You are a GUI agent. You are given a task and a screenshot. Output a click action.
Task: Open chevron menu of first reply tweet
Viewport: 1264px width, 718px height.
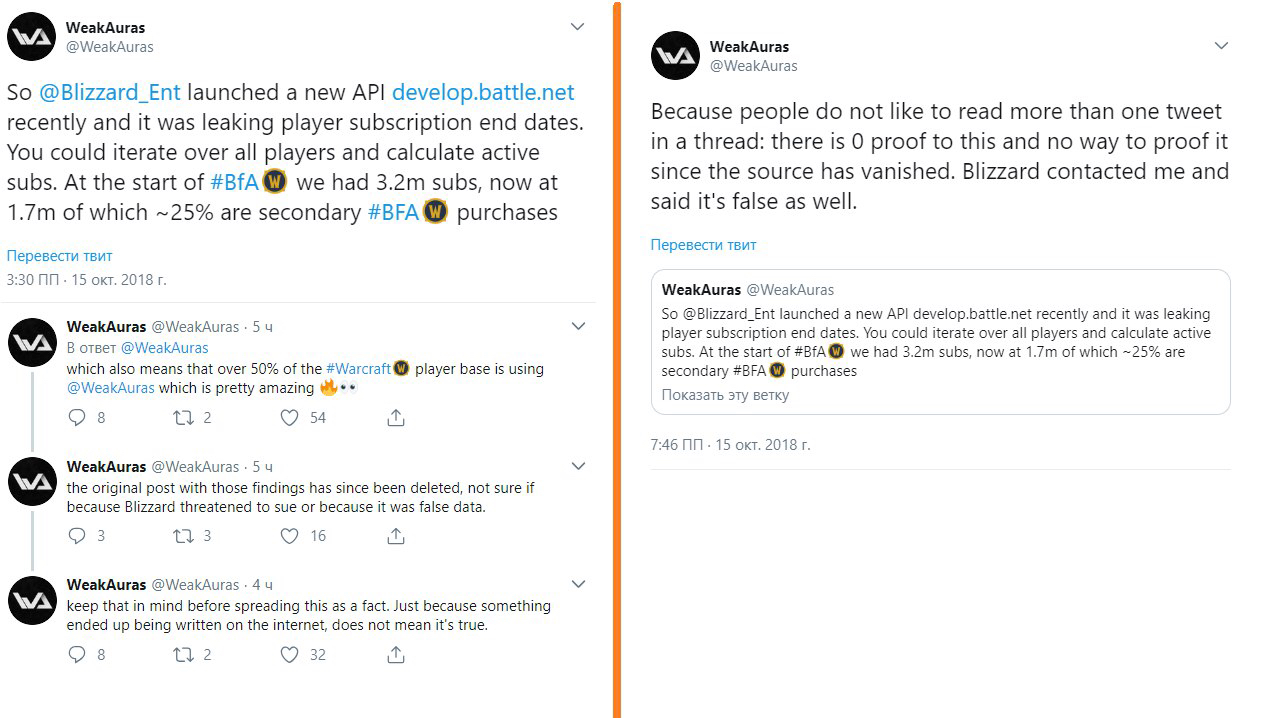coord(578,326)
